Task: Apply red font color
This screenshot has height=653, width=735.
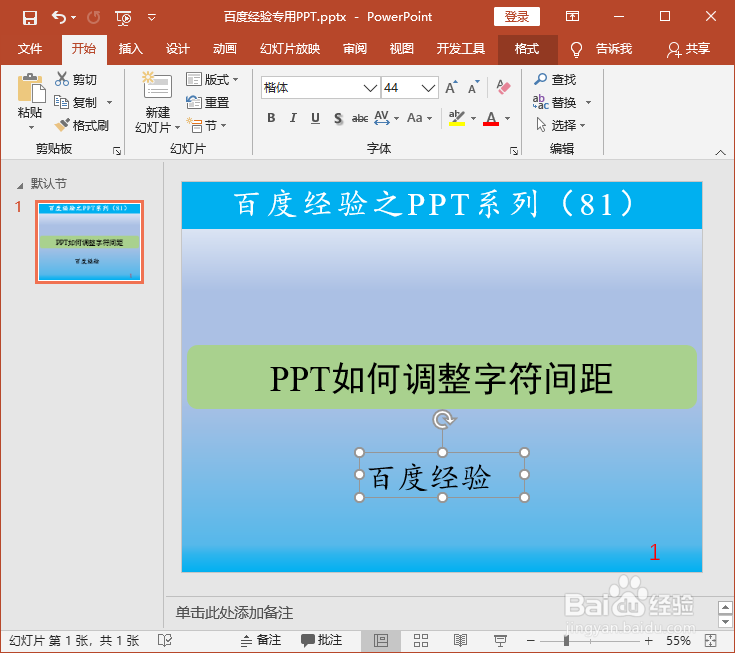Action: tap(491, 118)
